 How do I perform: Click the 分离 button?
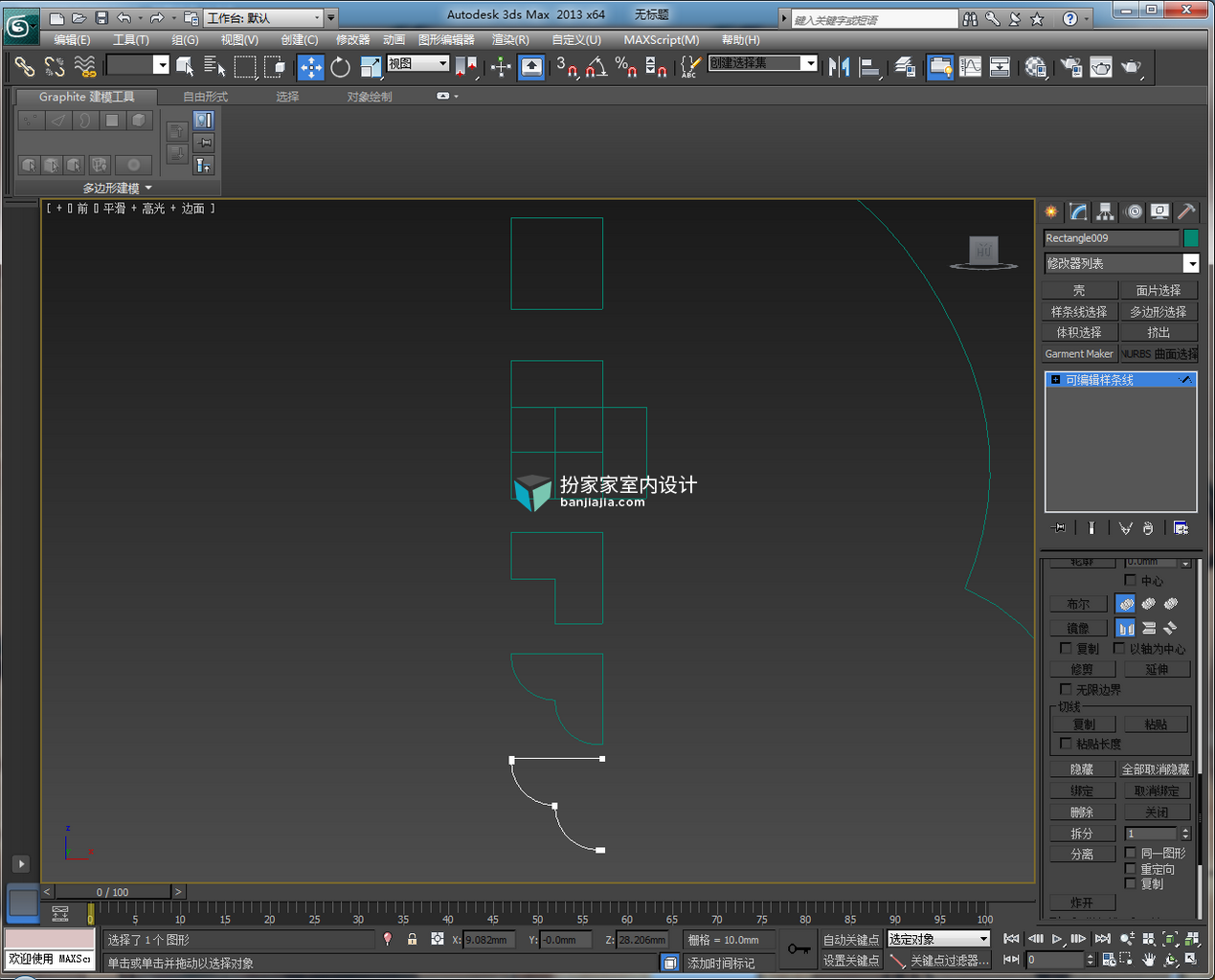tap(1082, 854)
